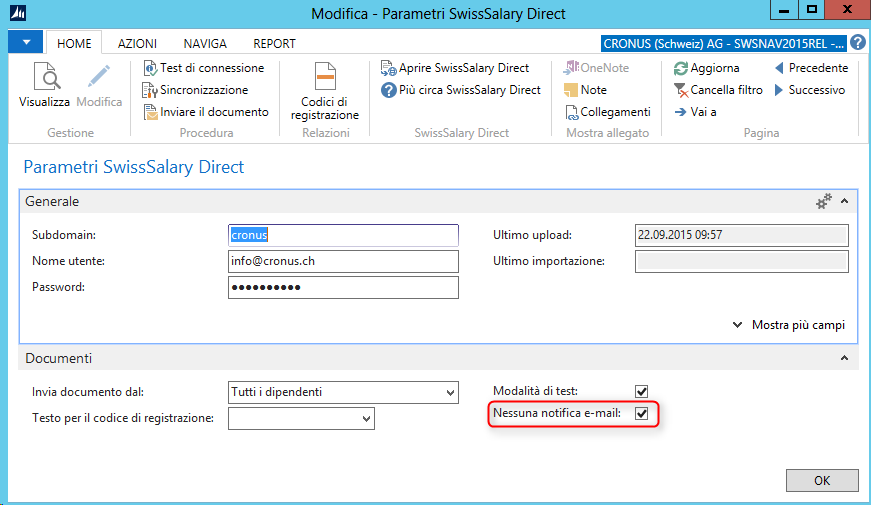This screenshot has width=871, height=505.
Task: Expand Mostra più campi
Action: tap(789, 325)
